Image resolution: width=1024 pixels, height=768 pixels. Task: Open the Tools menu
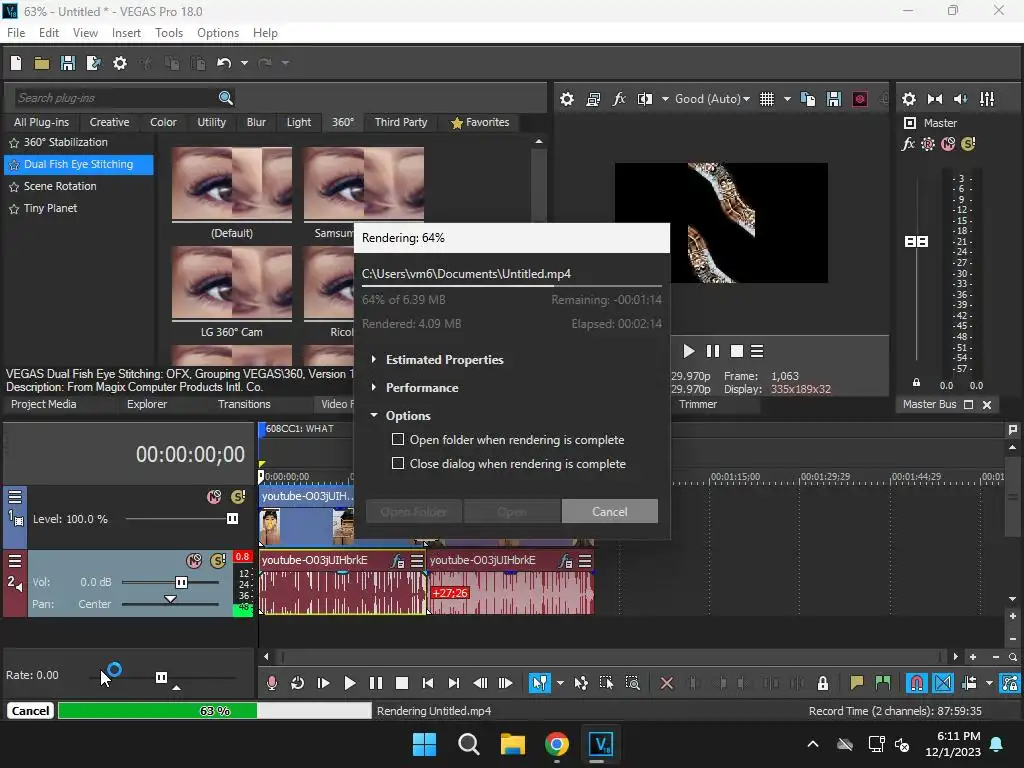point(169,32)
